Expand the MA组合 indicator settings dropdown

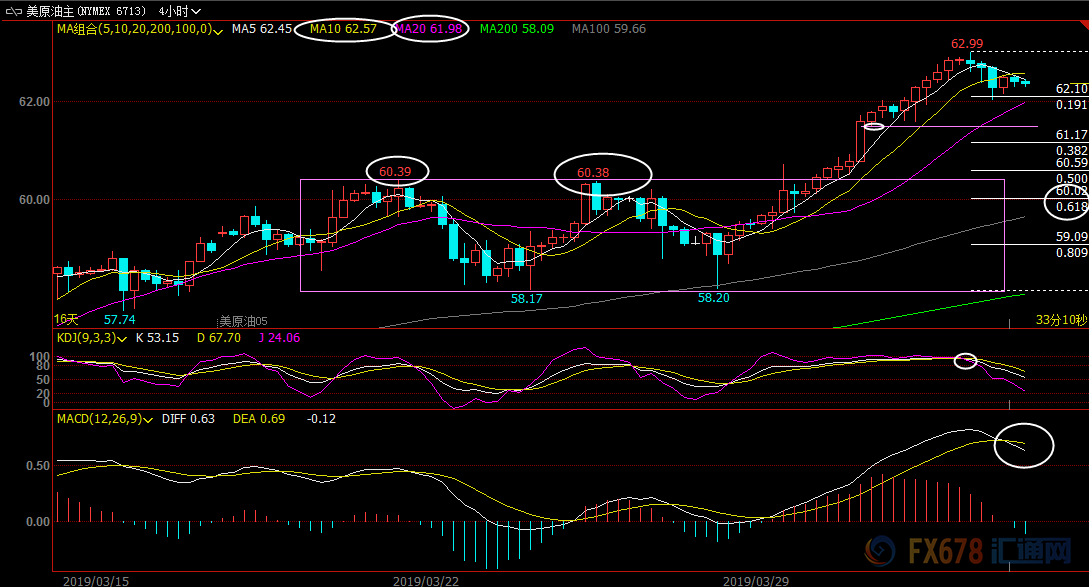click(217, 30)
